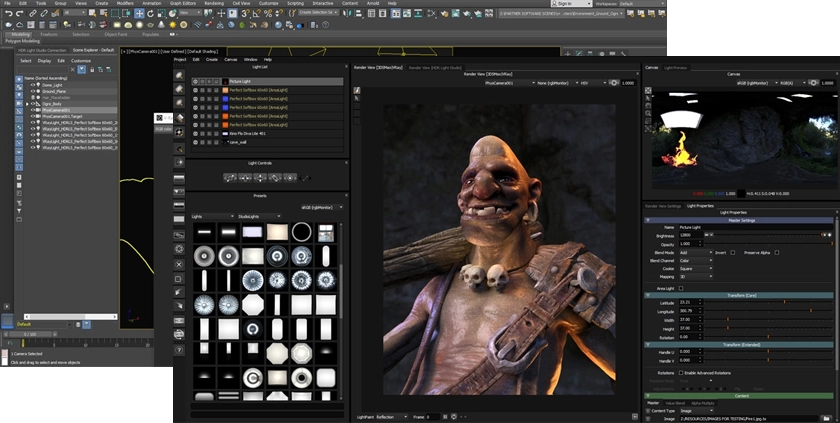Browse for image file with folder icon
The image size is (840, 423).
(827, 419)
